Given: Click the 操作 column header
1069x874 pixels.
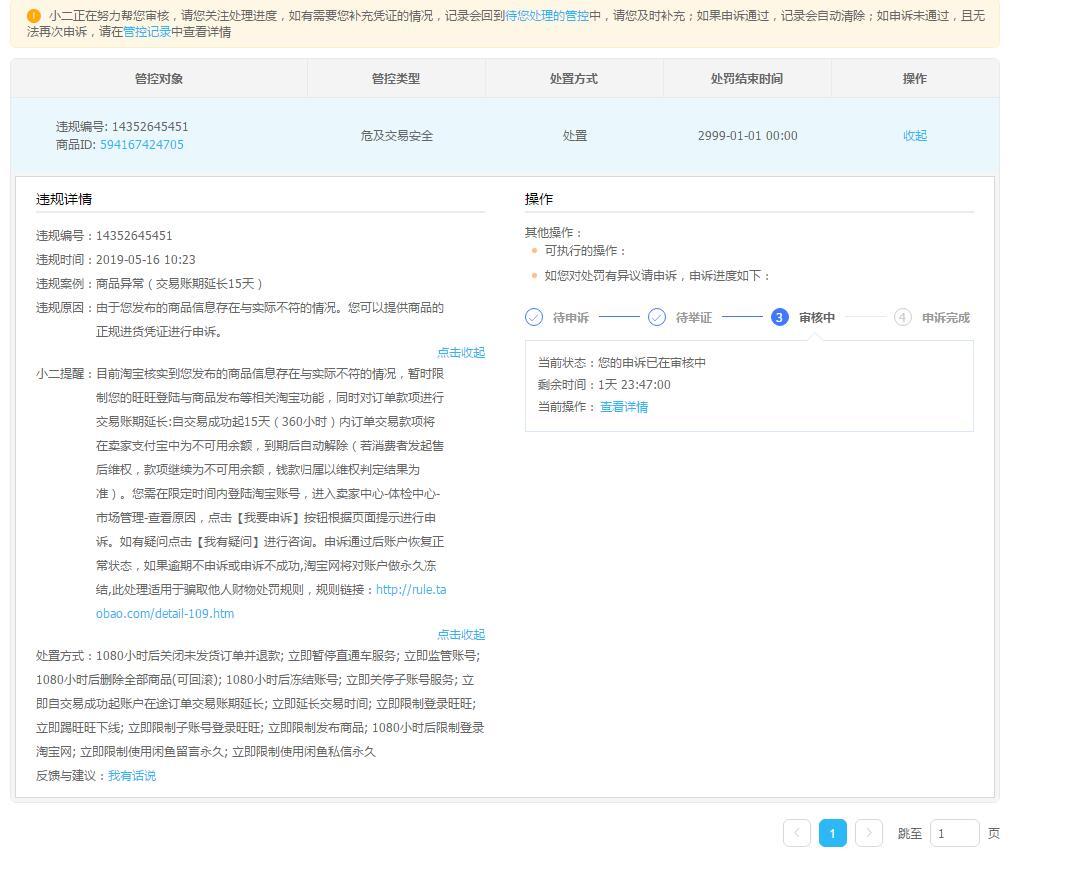Looking at the screenshot, I should [x=915, y=78].
